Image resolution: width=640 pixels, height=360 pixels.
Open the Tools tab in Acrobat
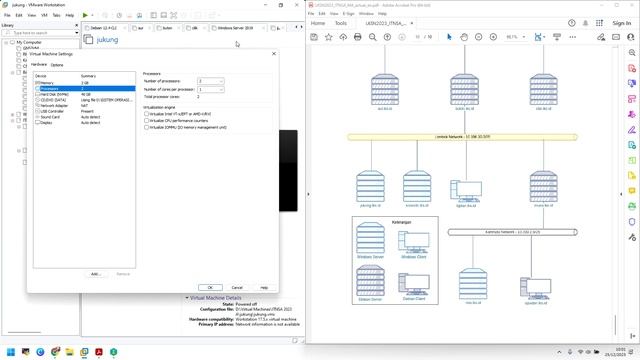pos(341,23)
